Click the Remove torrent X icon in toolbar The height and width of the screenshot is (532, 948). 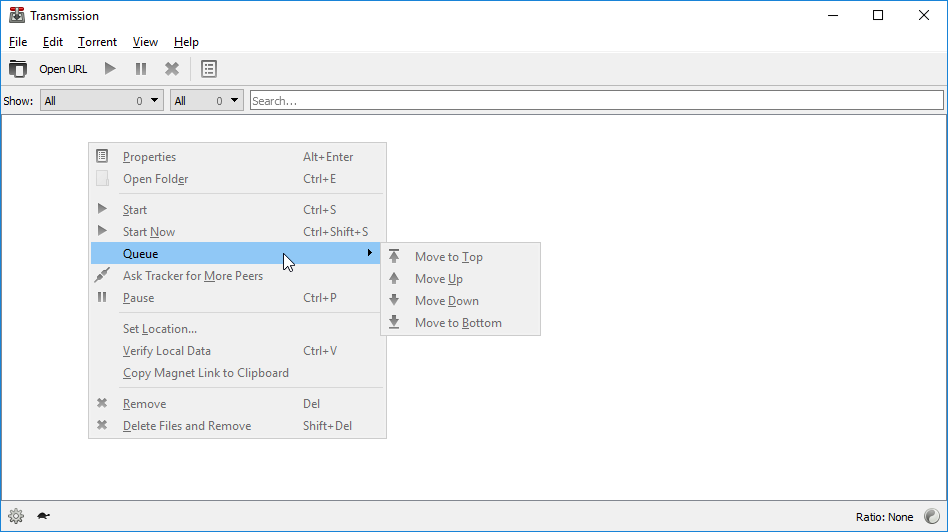tap(172, 69)
